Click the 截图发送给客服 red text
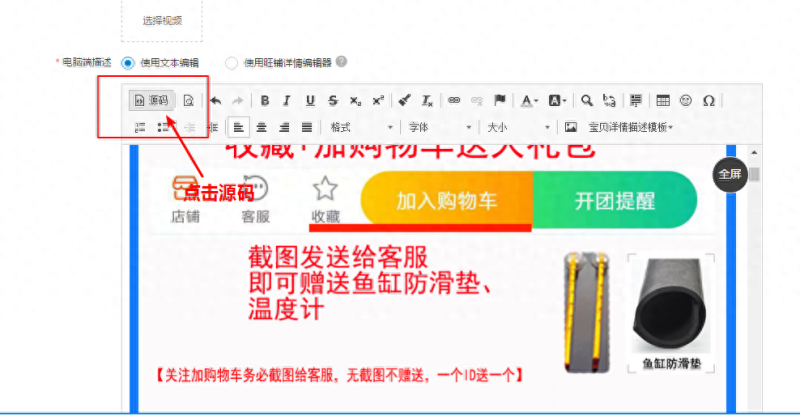 (338, 257)
